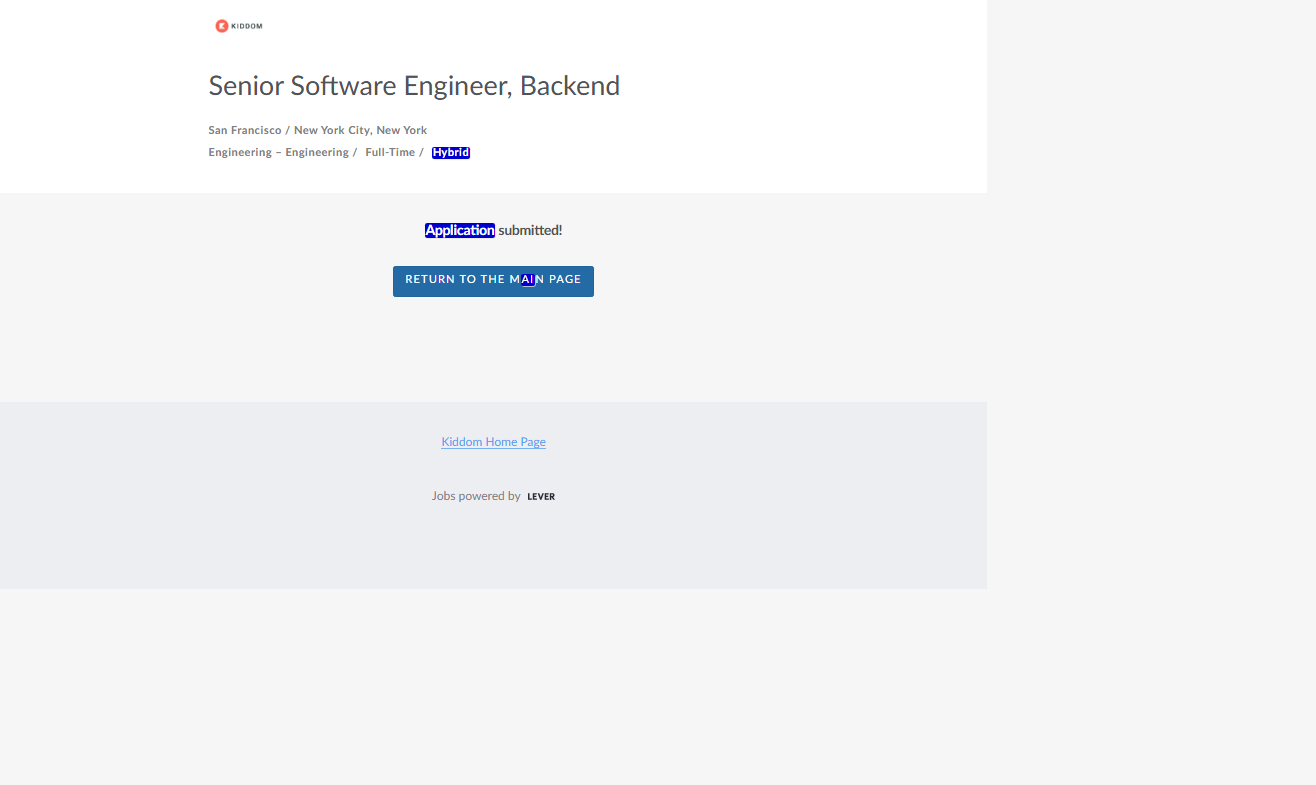Click the word Backend in the job title
The width and height of the screenshot is (1316, 785).
tap(570, 86)
